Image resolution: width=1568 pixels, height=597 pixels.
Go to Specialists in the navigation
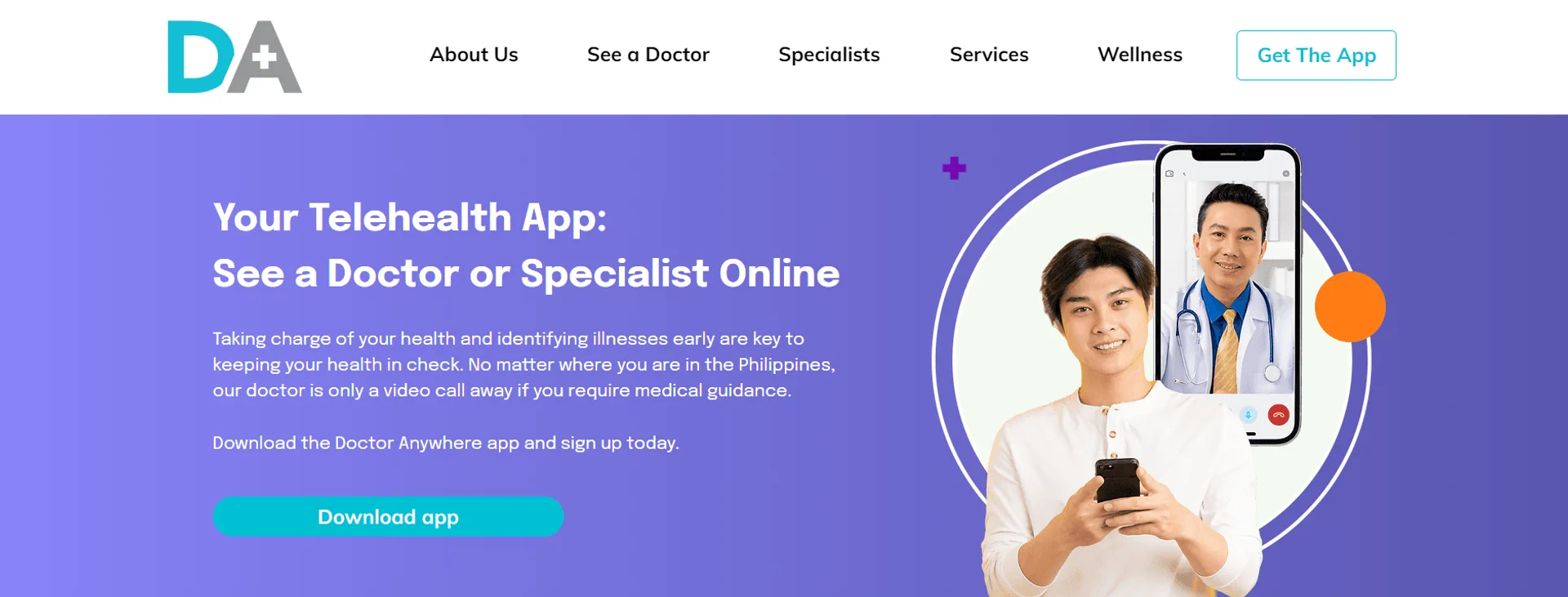coord(829,55)
